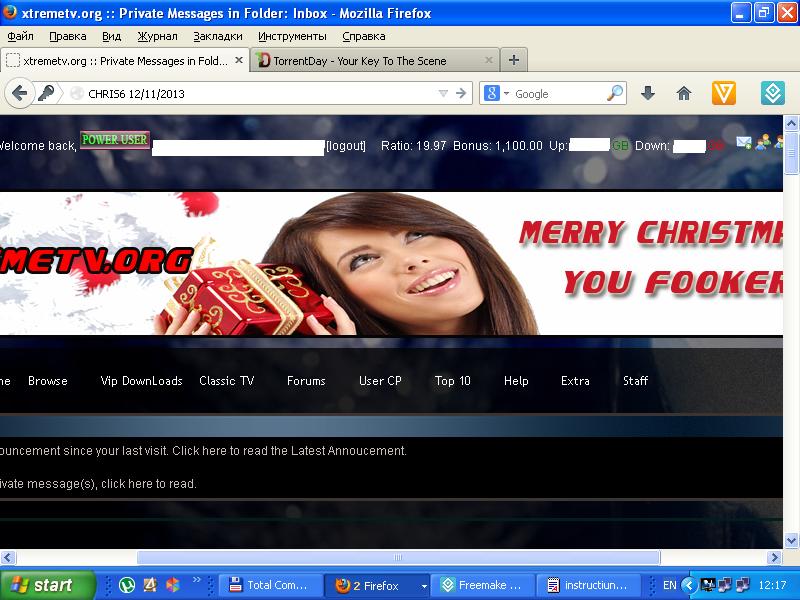The height and width of the screenshot is (600, 800).
Task: Click the xtremetv.org Christmas banner image
Action: 391,263
